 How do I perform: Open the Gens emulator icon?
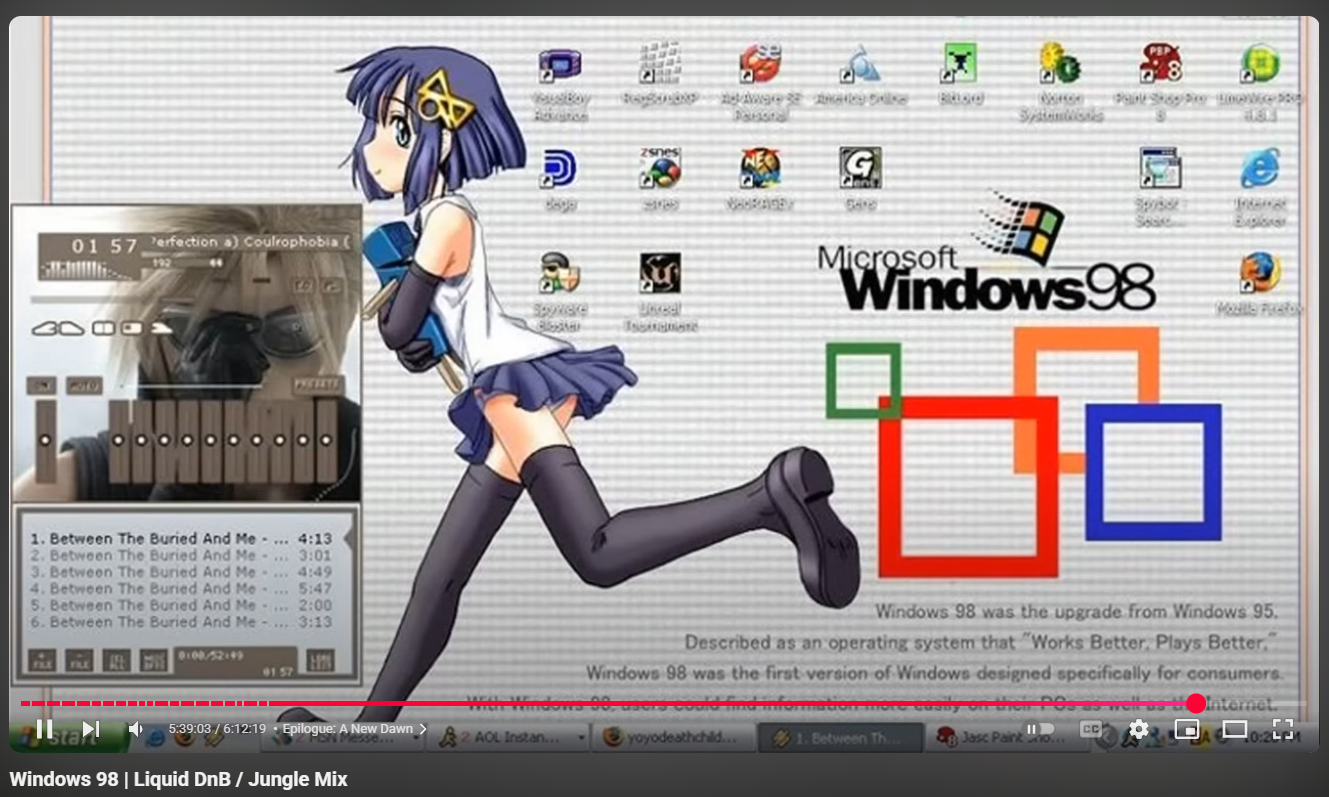click(x=860, y=178)
